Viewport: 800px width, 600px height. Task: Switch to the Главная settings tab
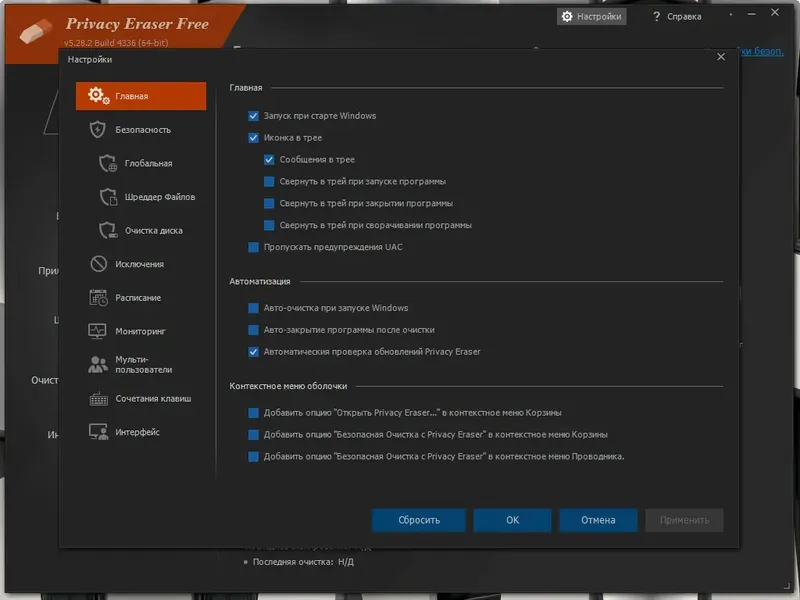pyautogui.click(x=130, y=95)
